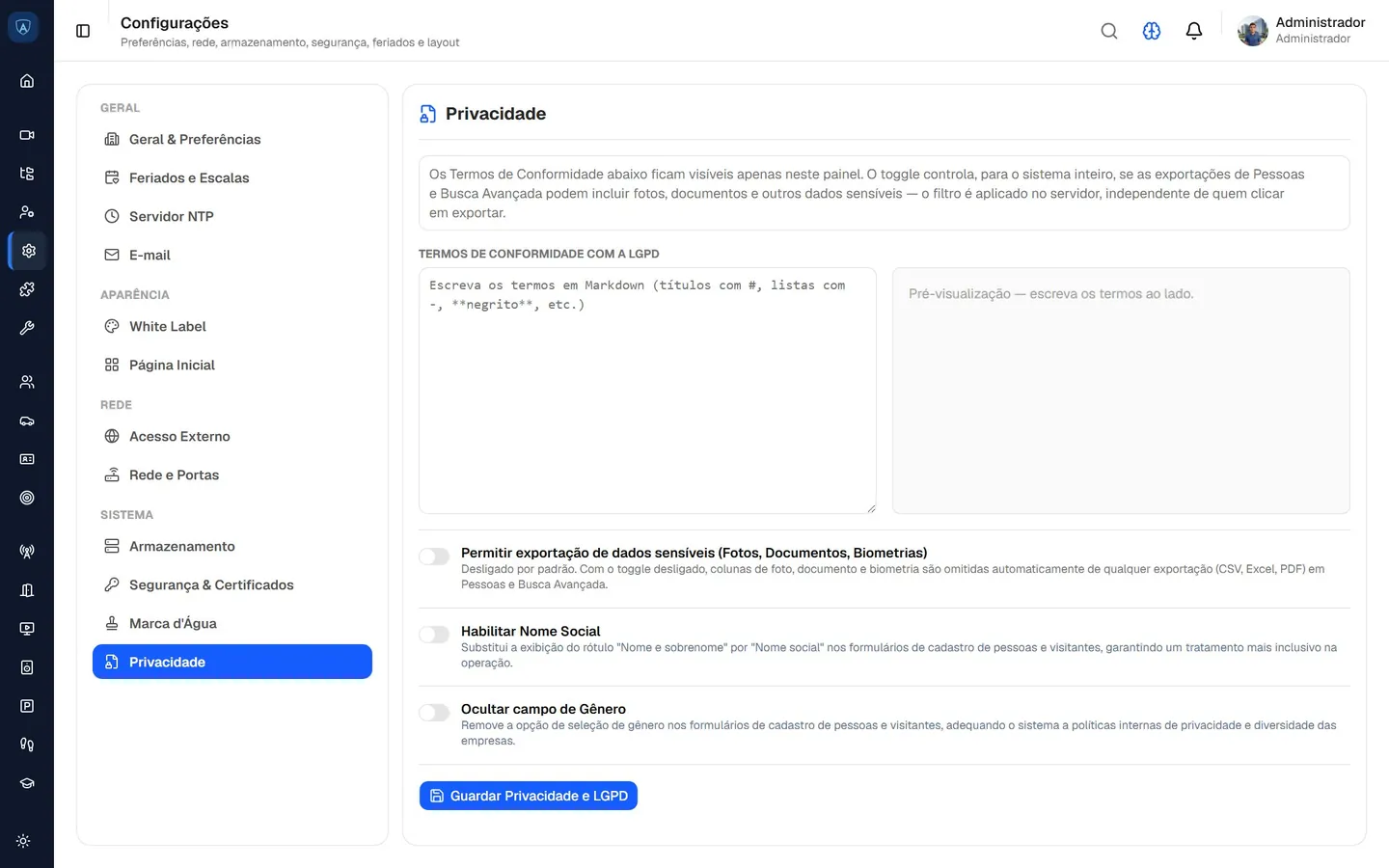1389x868 pixels.
Task: Open the Administrador profile avatar
Action: (1253, 31)
